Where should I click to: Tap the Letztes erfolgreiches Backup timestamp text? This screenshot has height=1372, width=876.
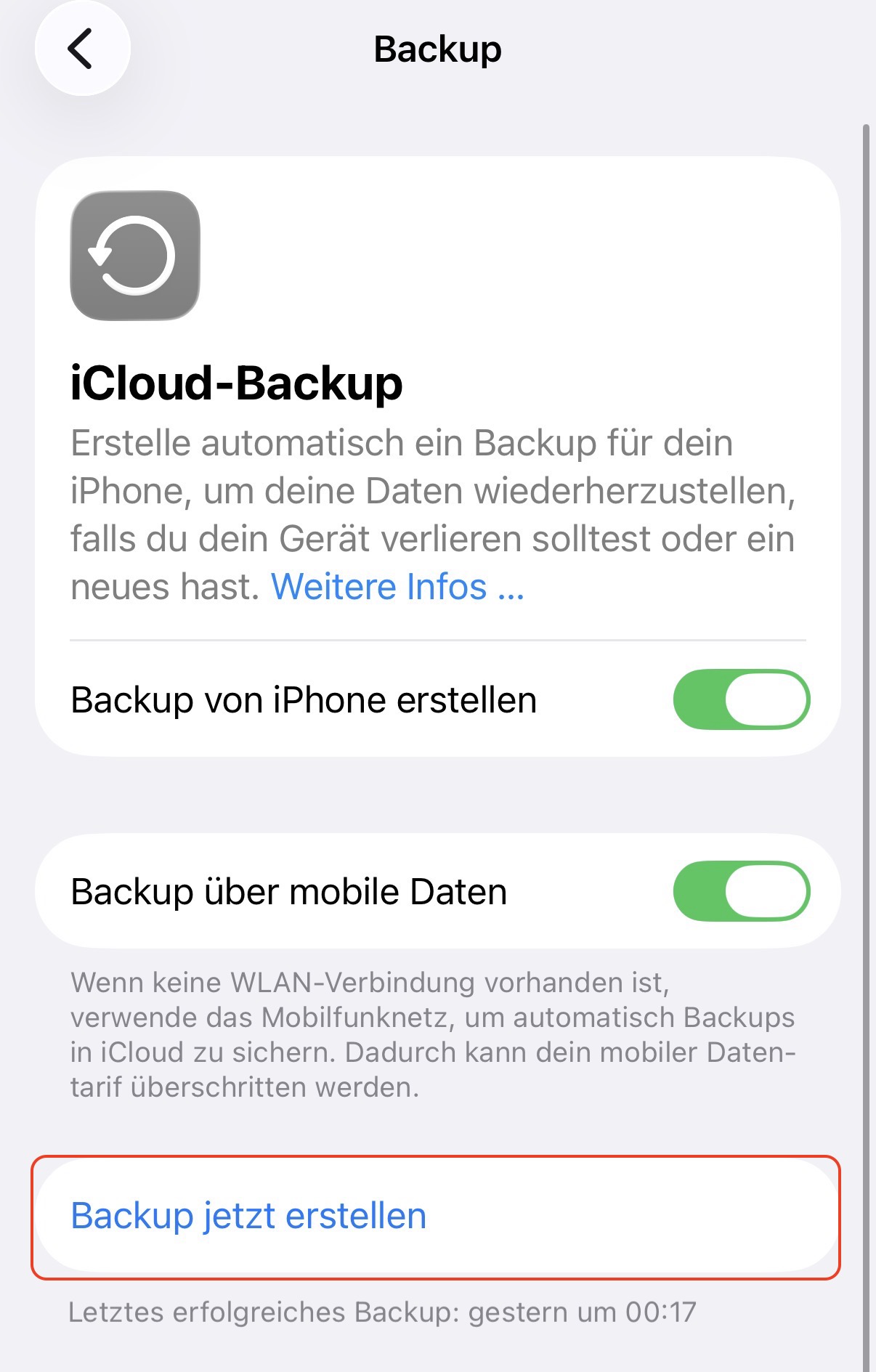[382, 1312]
